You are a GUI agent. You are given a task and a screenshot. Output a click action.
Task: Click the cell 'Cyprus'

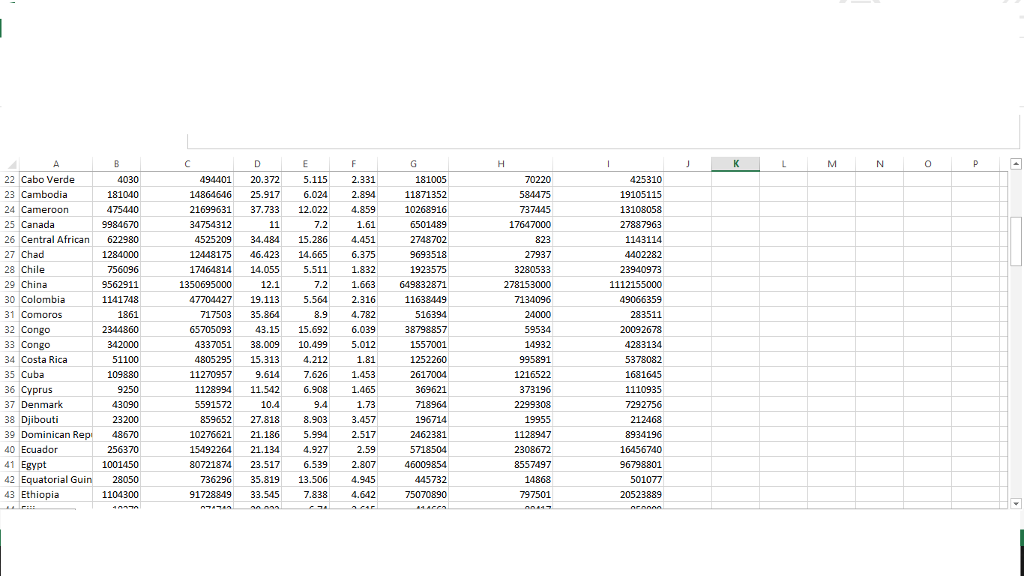(x=56, y=390)
